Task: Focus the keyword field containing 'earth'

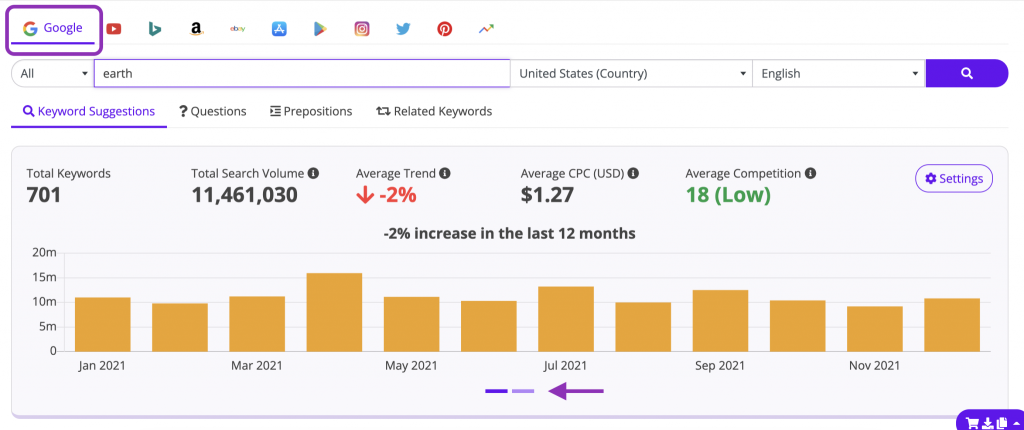Action: coord(302,73)
